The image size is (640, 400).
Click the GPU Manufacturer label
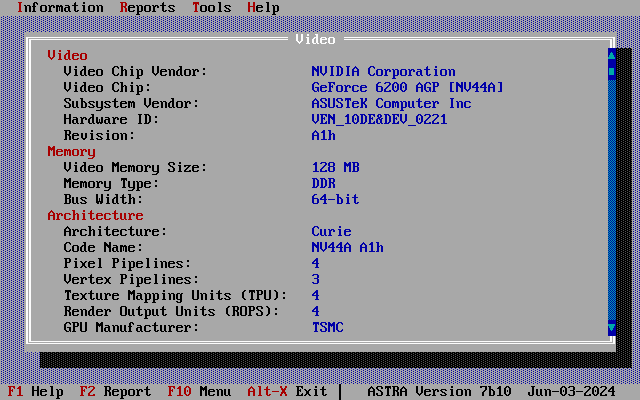(x=131, y=327)
